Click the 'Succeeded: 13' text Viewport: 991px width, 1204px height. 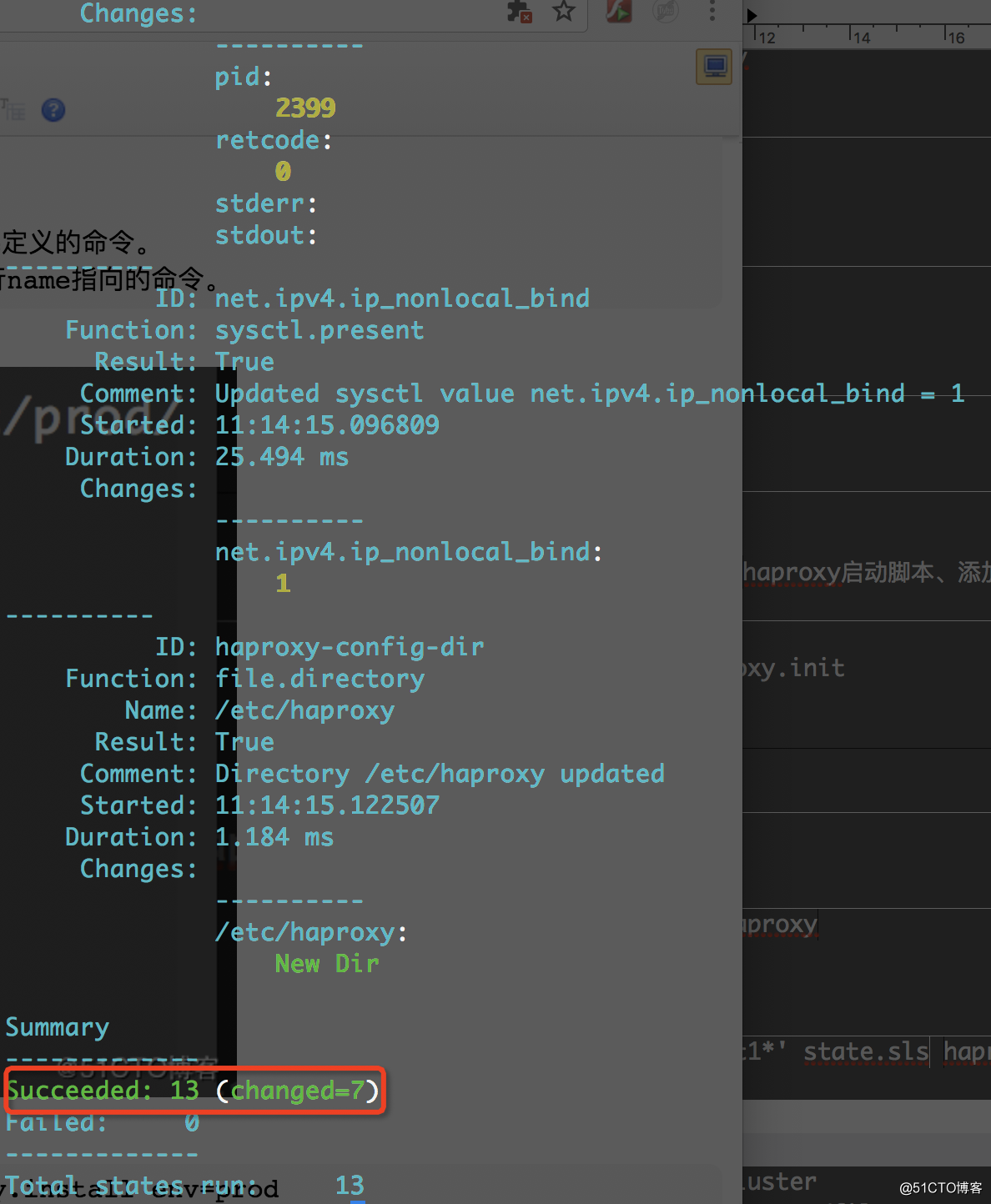pyautogui.click(x=103, y=1091)
